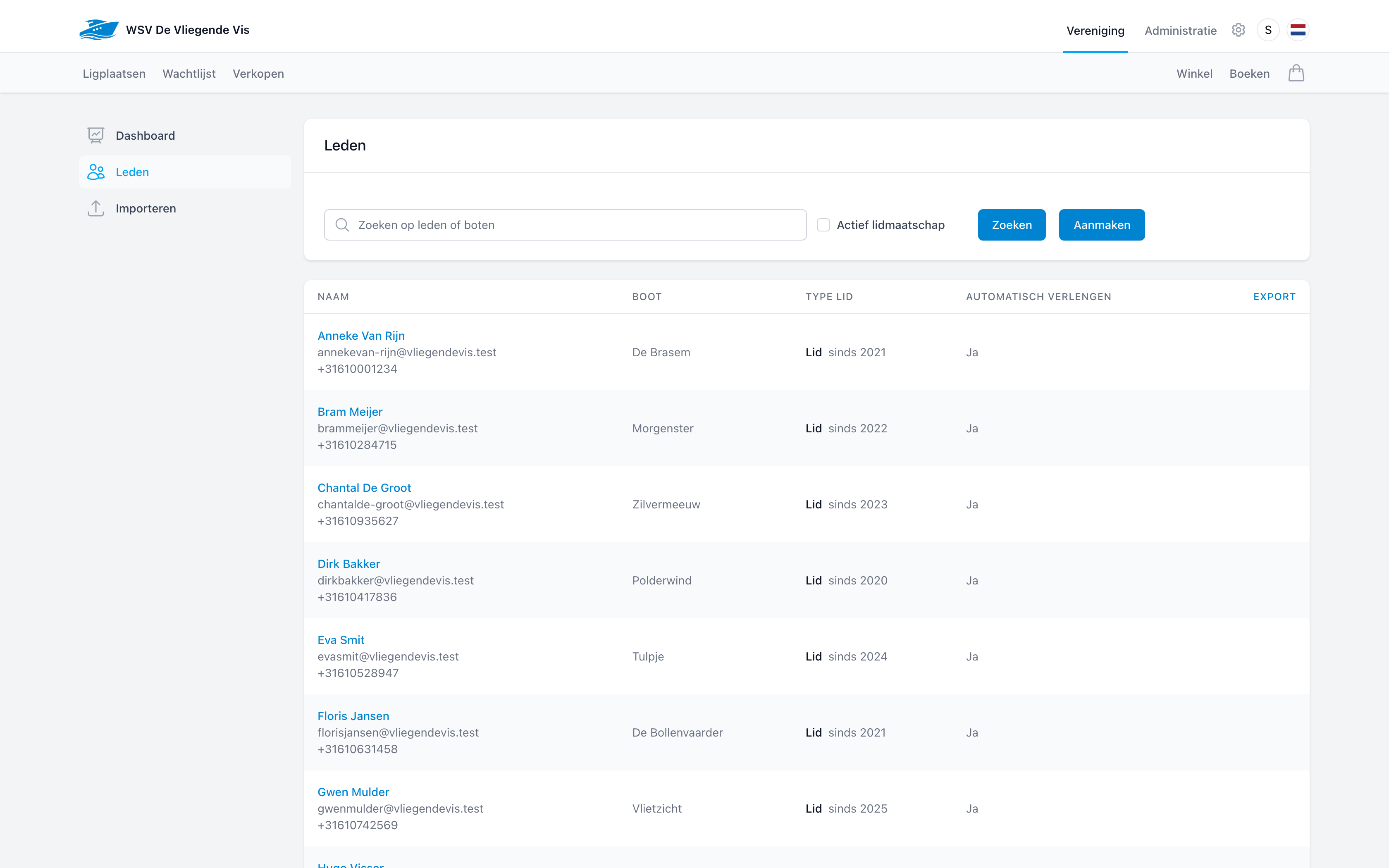This screenshot has width=1389, height=868.
Task: Click boat name Polderwind
Action: click(662, 580)
